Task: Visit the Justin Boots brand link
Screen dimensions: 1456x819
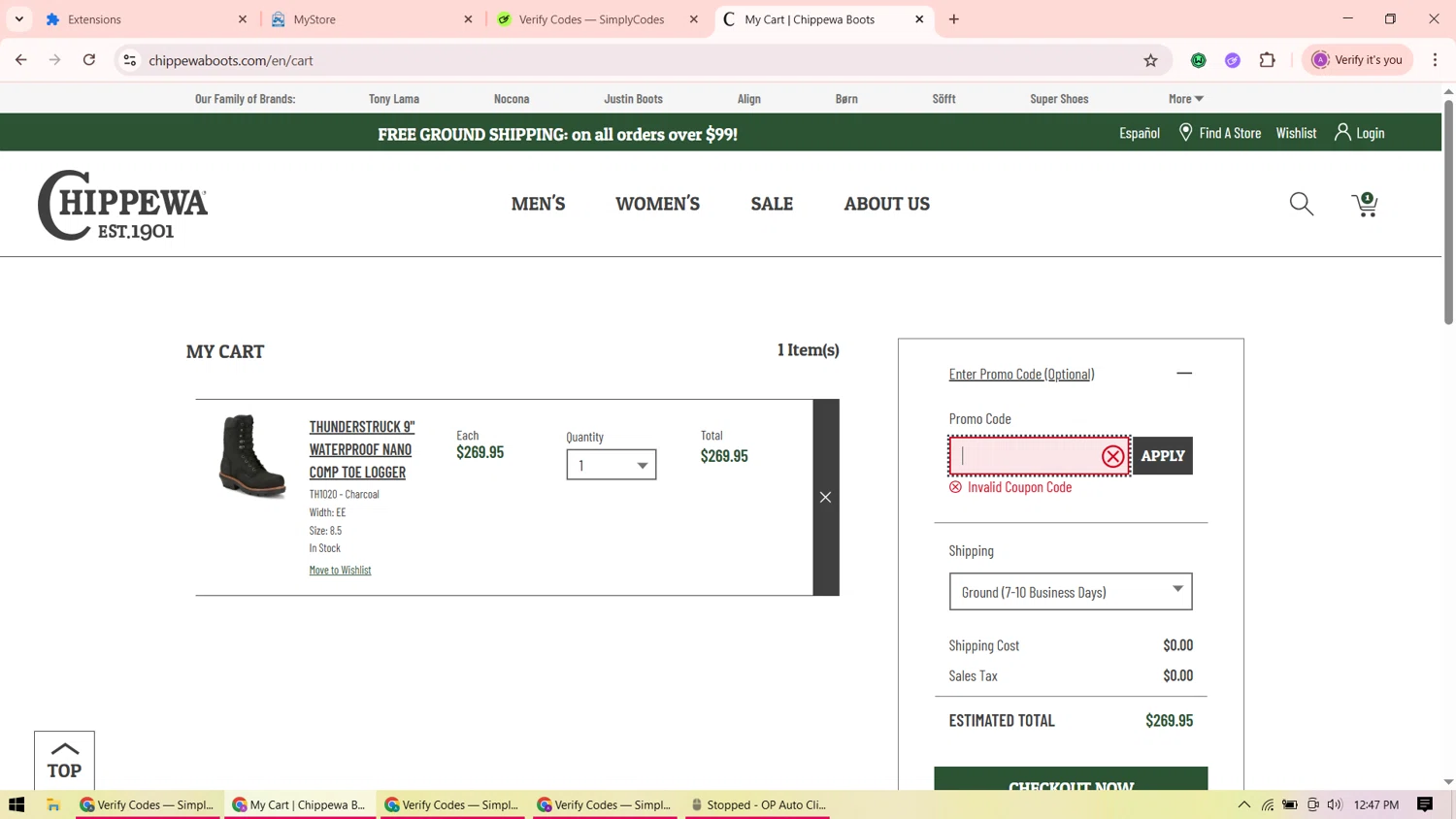Action: (633, 99)
